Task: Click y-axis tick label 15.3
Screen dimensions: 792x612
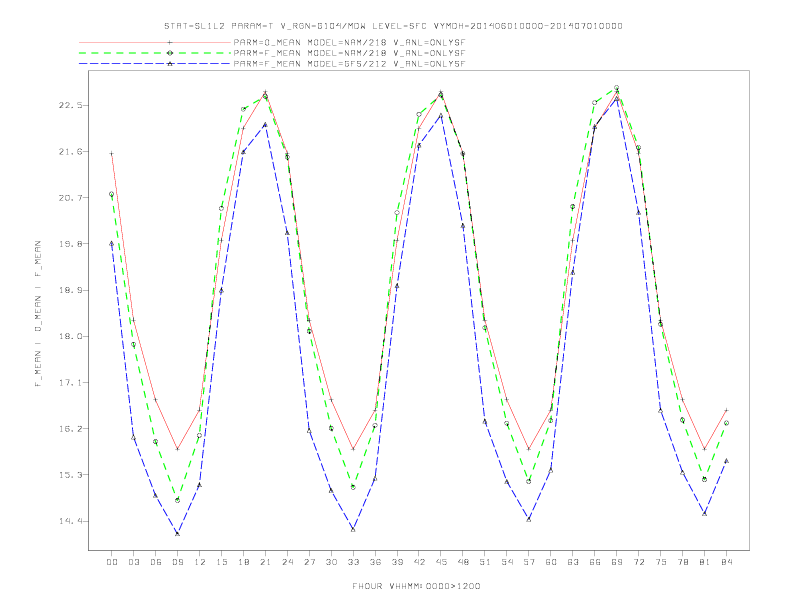Action: pos(70,475)
